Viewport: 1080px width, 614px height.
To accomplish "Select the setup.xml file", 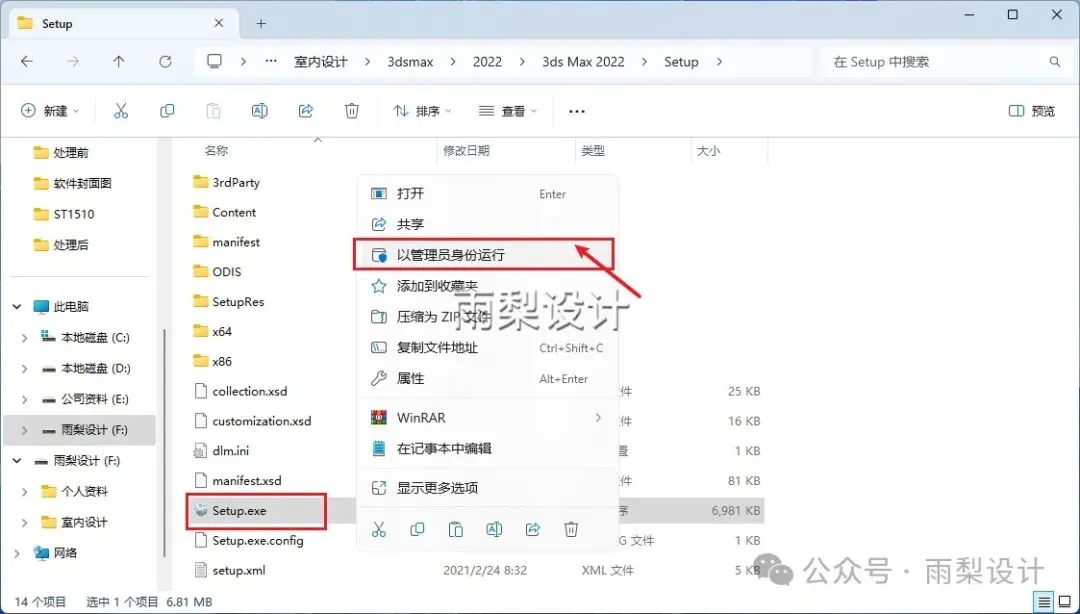I will (229, 571).
